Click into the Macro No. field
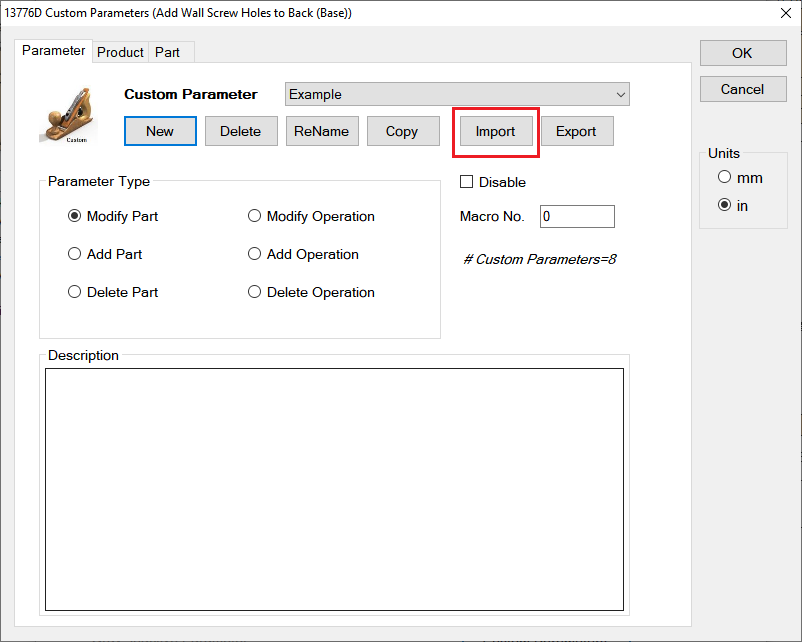This screenshot has height=642, width=802. (577, 216)
